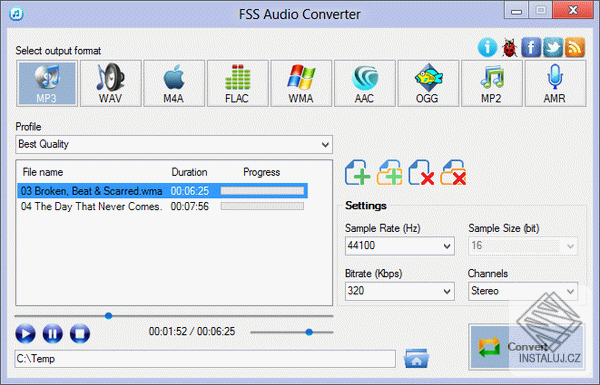Select row 03 Broken, Beat & Scarred.wma
The width and height of the screenshot is (600, 385).
tap(163, 191)
